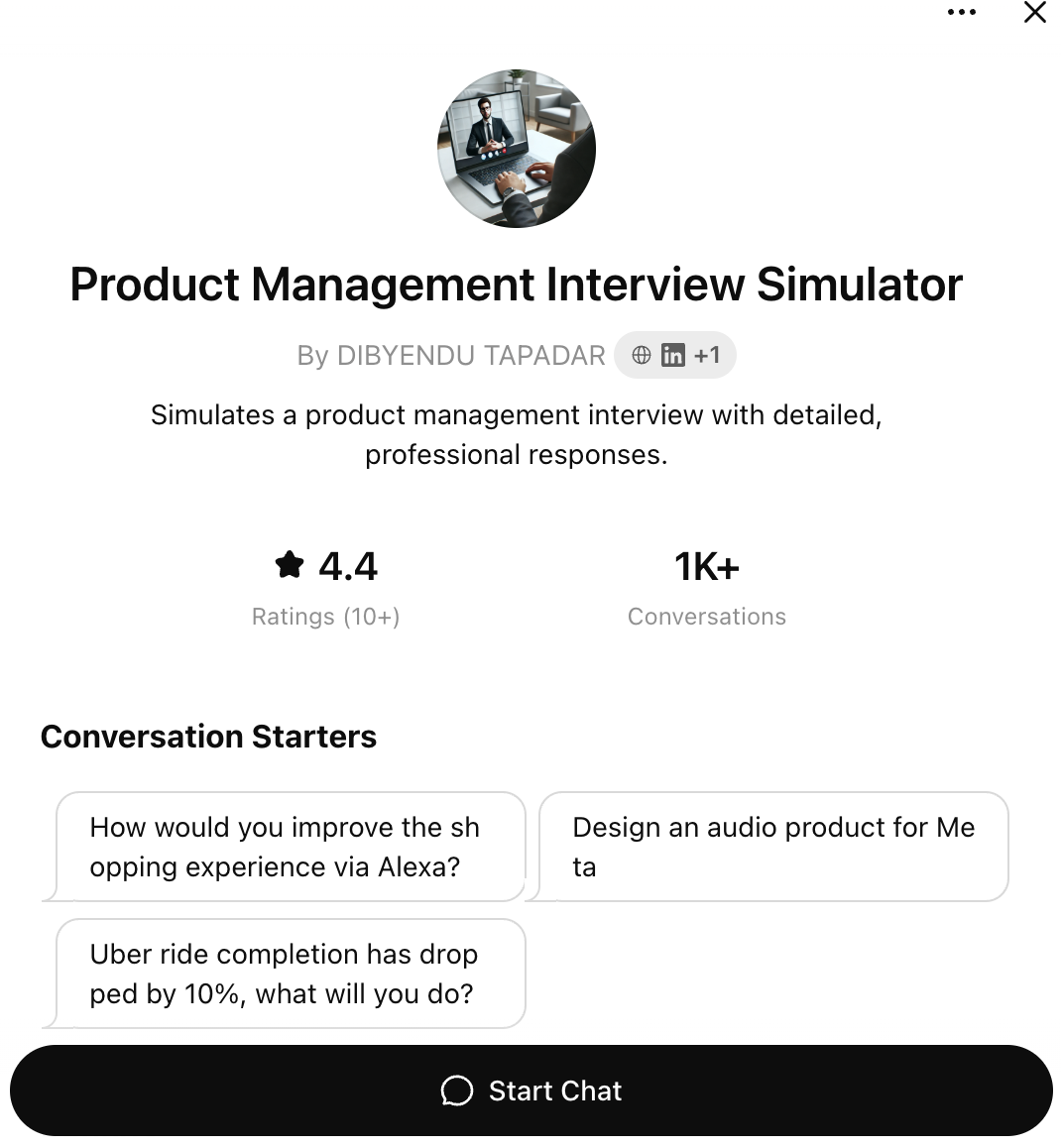Click the 1K+ conversations count

click(706, 567)
